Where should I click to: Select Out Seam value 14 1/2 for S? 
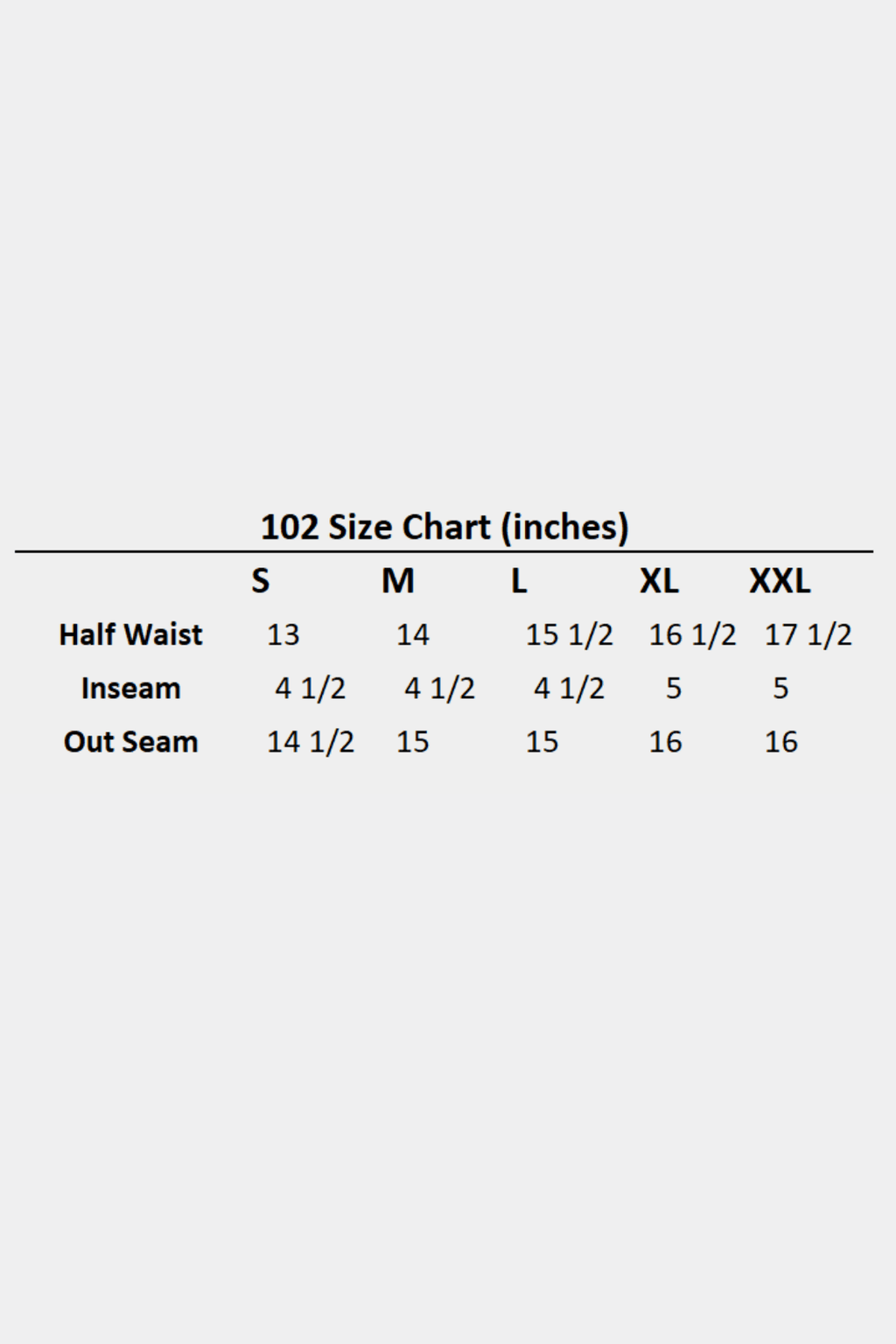click(310, 742)
